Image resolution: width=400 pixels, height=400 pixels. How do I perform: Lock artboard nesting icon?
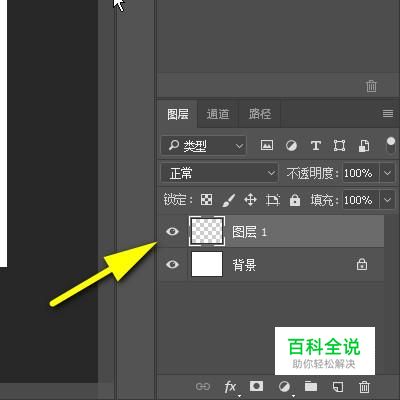coord(272,200)
